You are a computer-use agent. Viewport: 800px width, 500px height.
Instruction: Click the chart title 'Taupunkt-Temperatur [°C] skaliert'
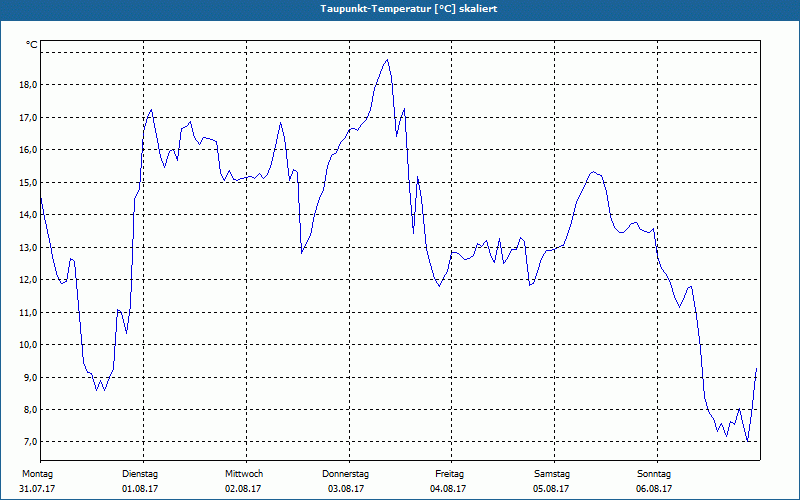(409, 9)
